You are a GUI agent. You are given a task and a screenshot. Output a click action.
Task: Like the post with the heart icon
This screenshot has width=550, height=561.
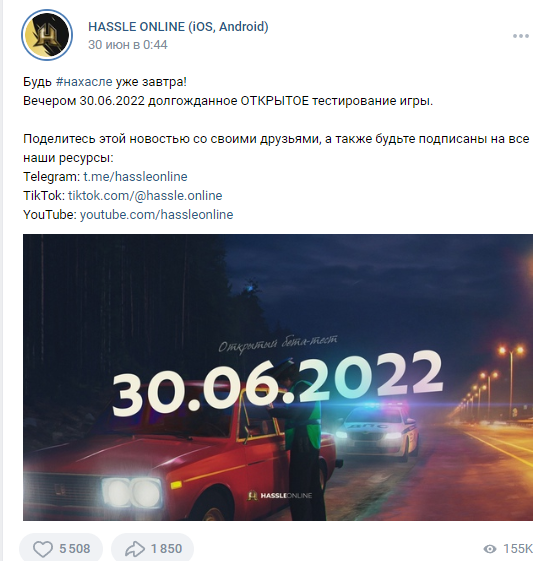tap(43, 548)
